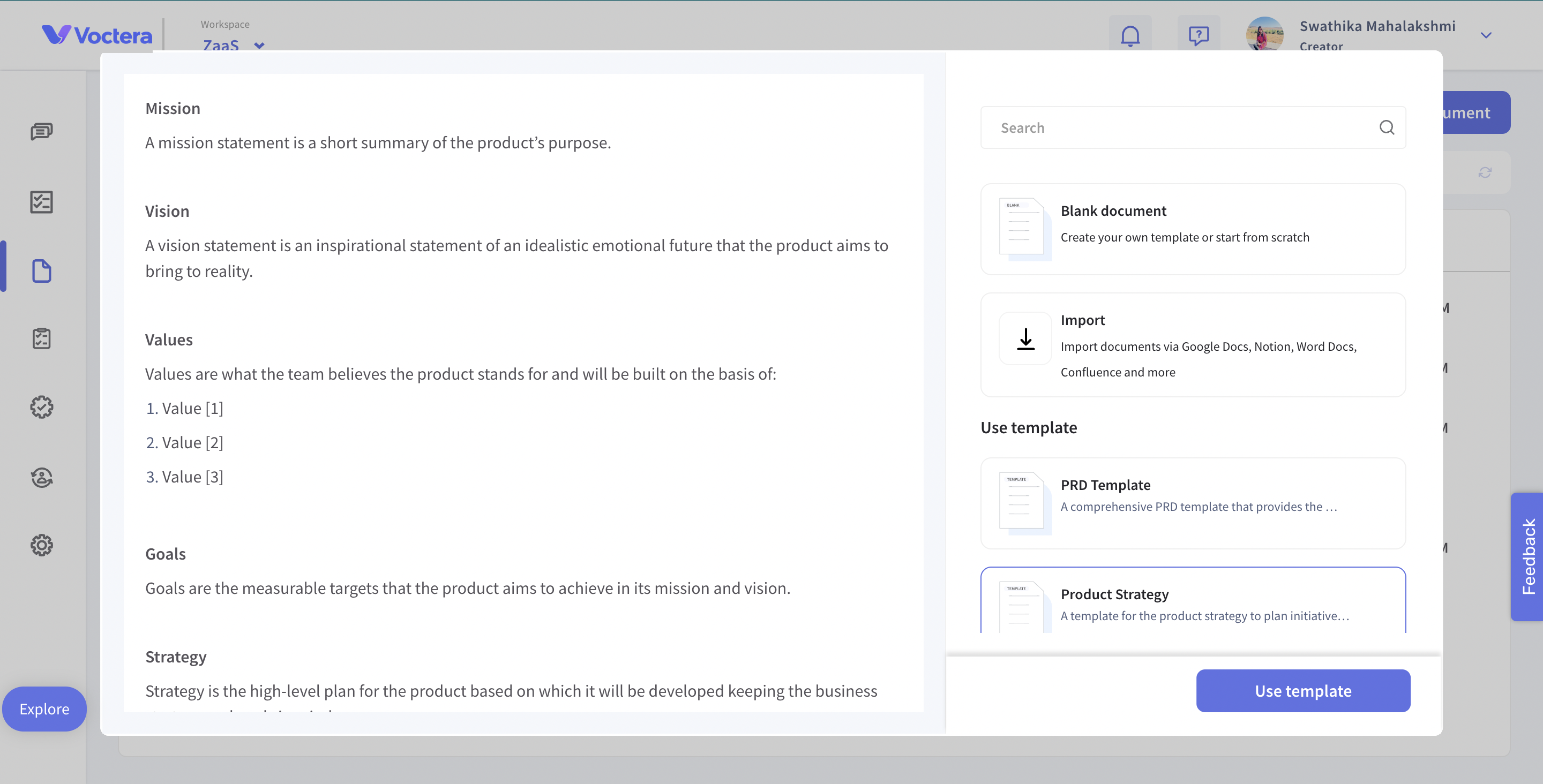Select the Product Strategy template card
This screenshot has height=784, width=1543.
(x=1193, y=600)
